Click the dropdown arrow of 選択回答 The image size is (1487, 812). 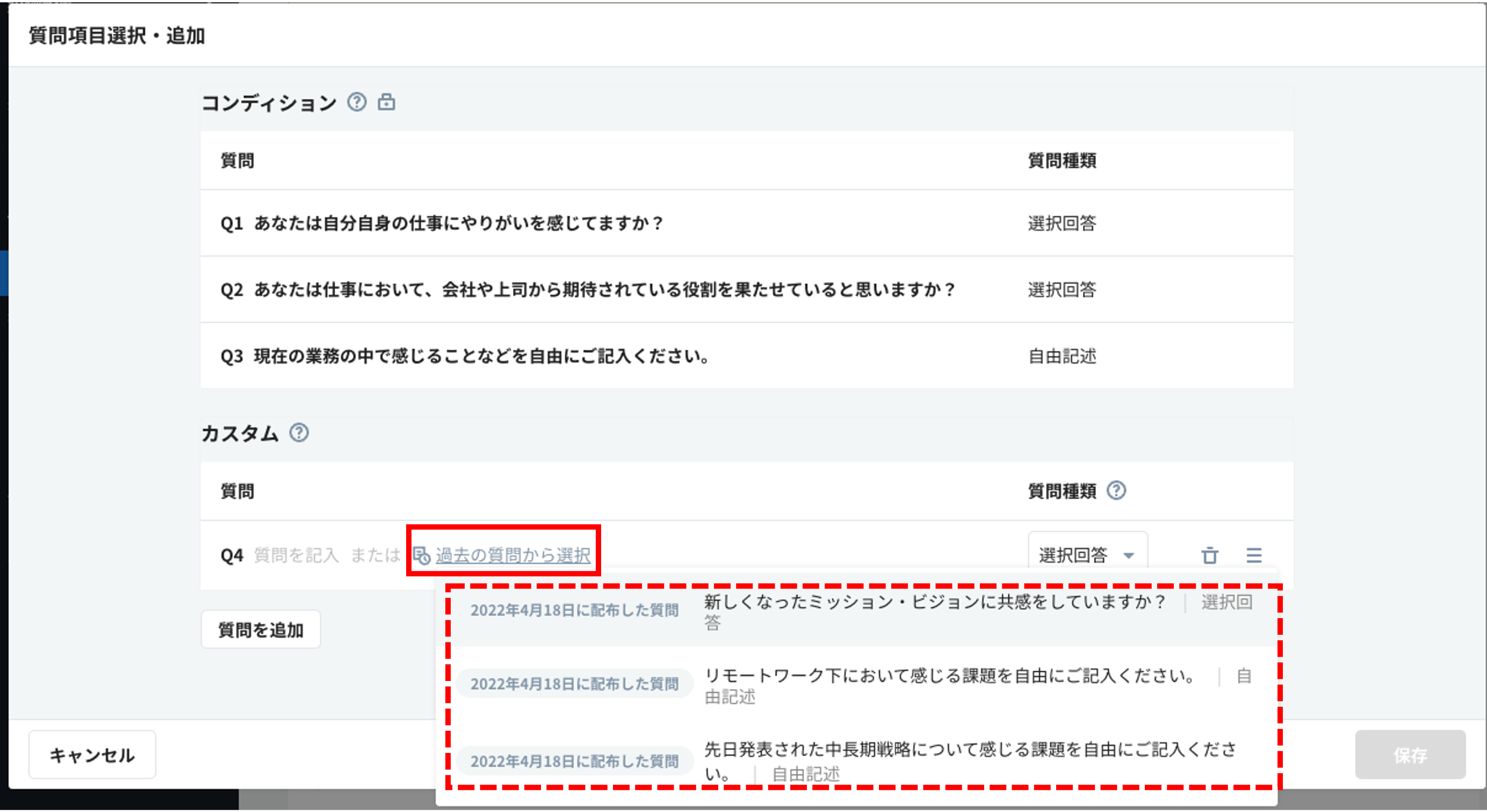[1129, 556]
